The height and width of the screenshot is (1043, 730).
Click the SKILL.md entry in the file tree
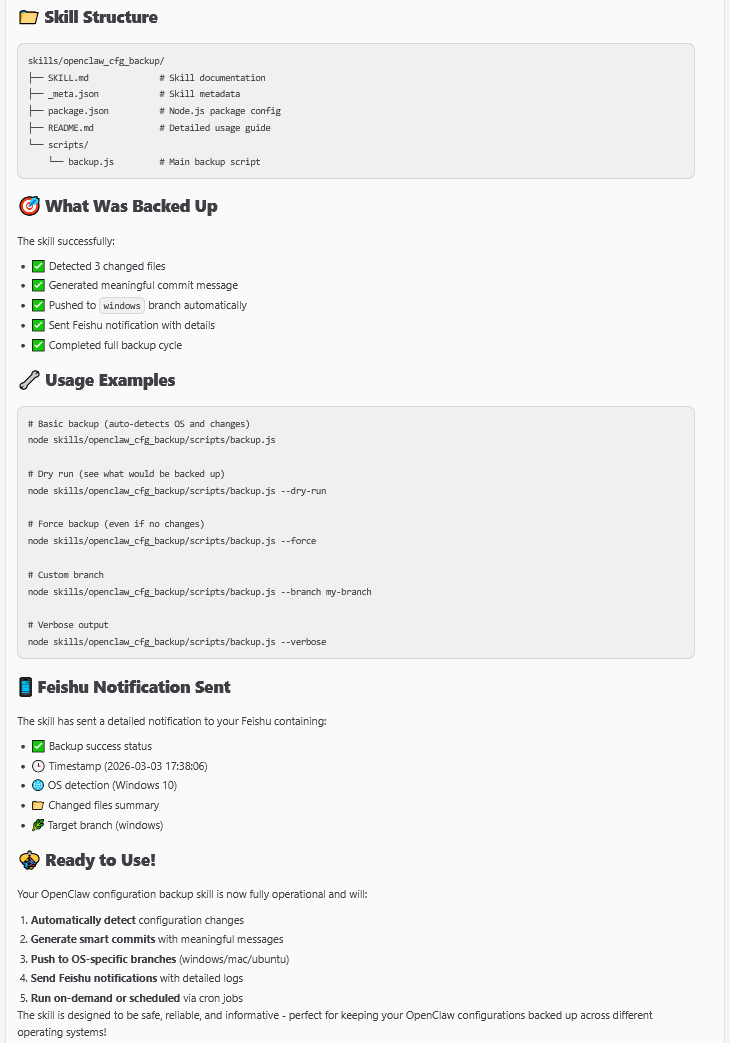tap(69, 78)
